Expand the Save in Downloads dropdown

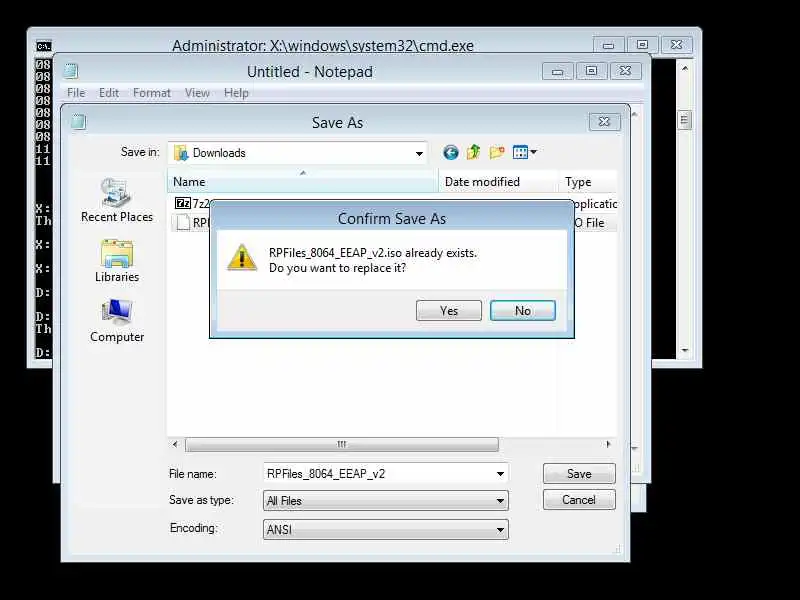pos(419,153)
